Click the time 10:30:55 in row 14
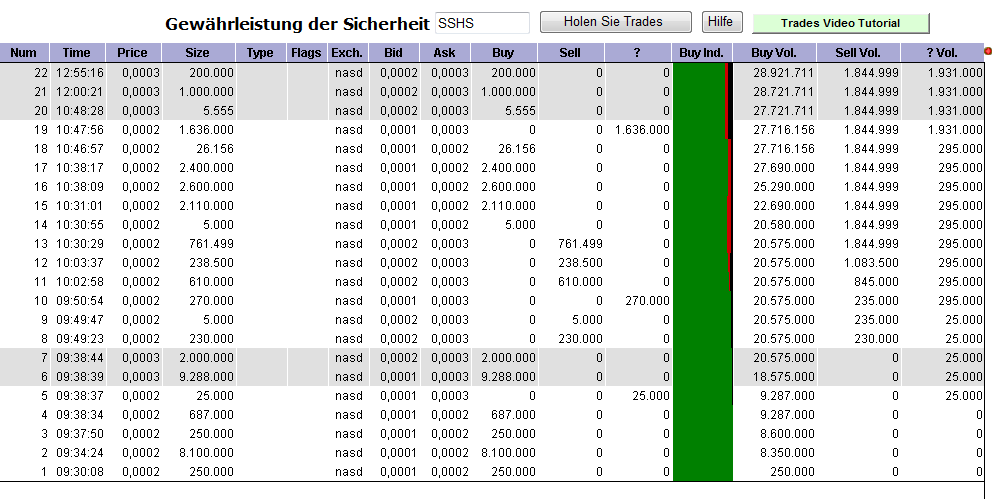Image resolution: width=993 pixels, height=499 pixels. coord(80,225)
